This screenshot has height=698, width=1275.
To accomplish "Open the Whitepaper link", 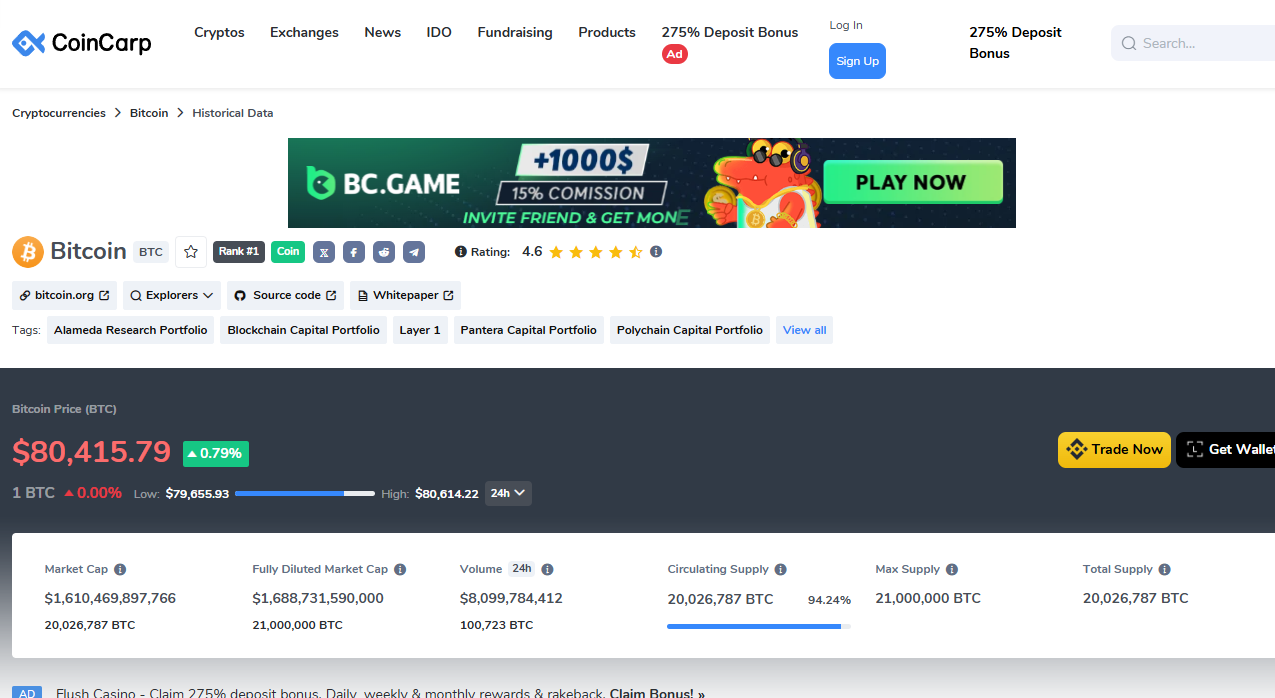I will click(405, 295).
